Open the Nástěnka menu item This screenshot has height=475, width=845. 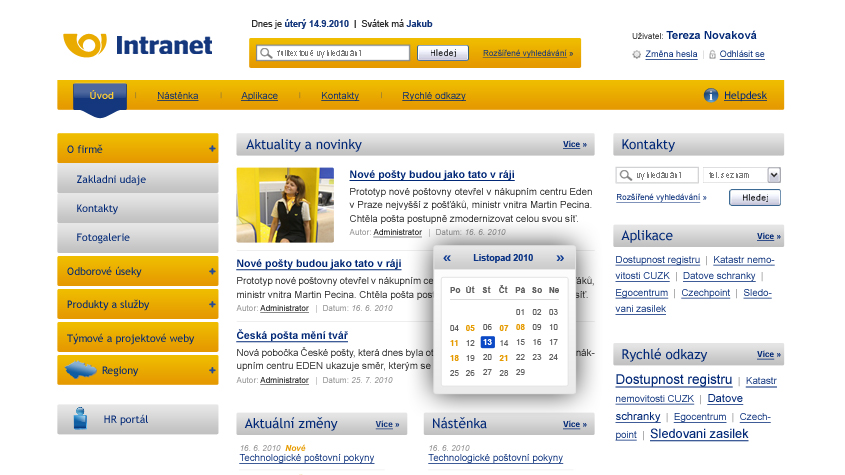click(x=177, y=96)
